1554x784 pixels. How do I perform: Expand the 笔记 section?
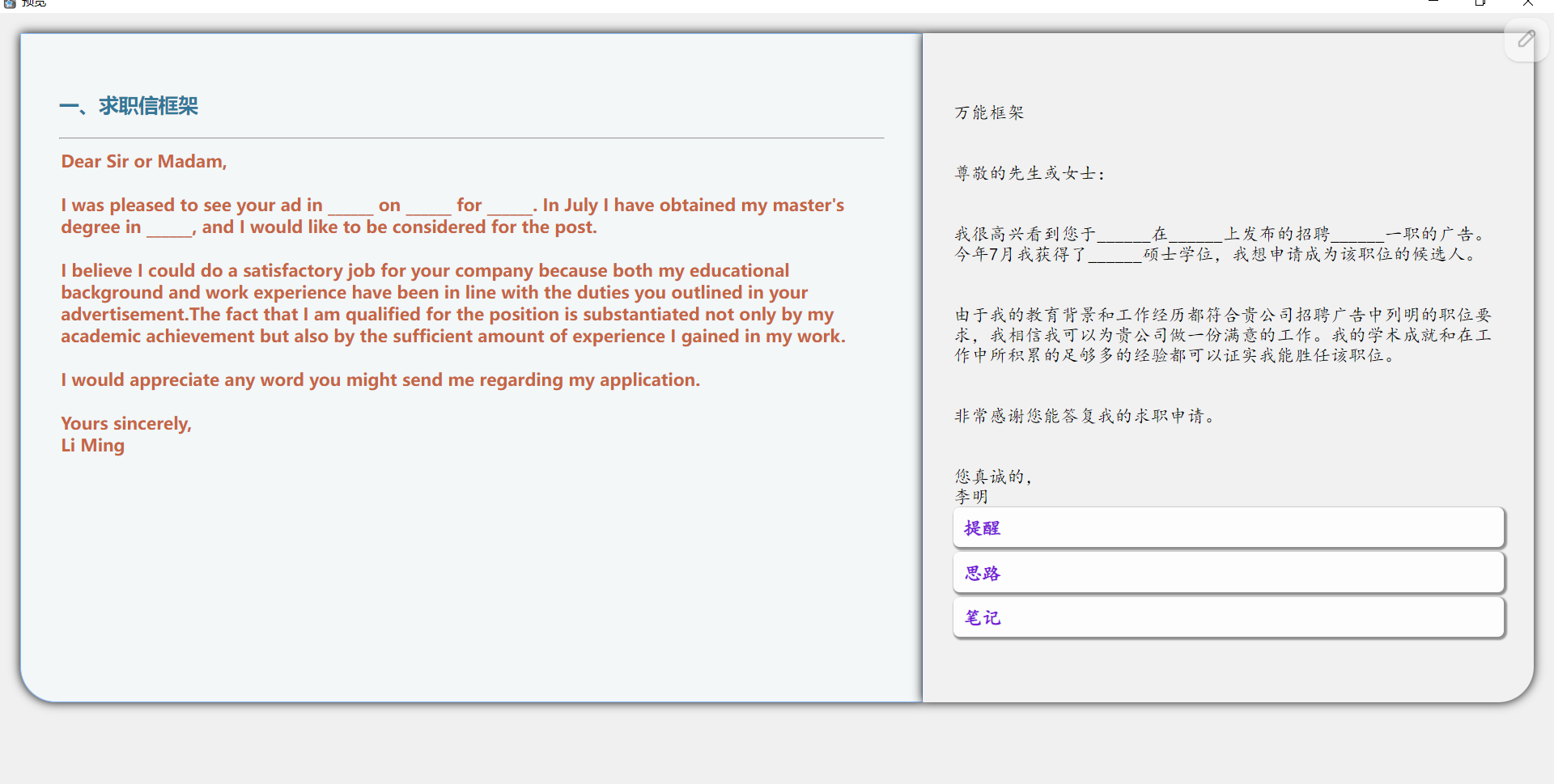1229,617
